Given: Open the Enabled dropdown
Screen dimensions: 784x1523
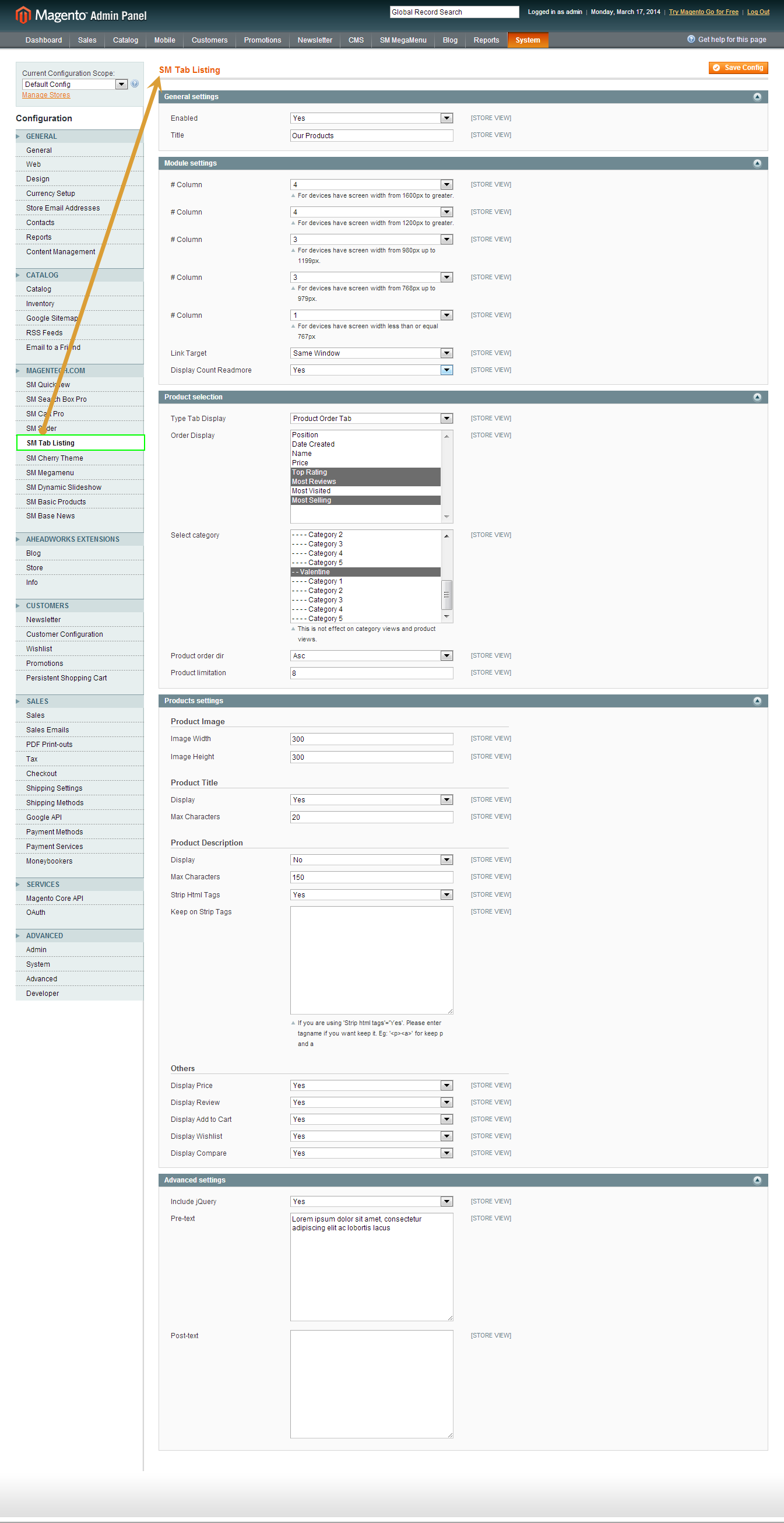Looking at the screenshot, I should pos(371,118).
